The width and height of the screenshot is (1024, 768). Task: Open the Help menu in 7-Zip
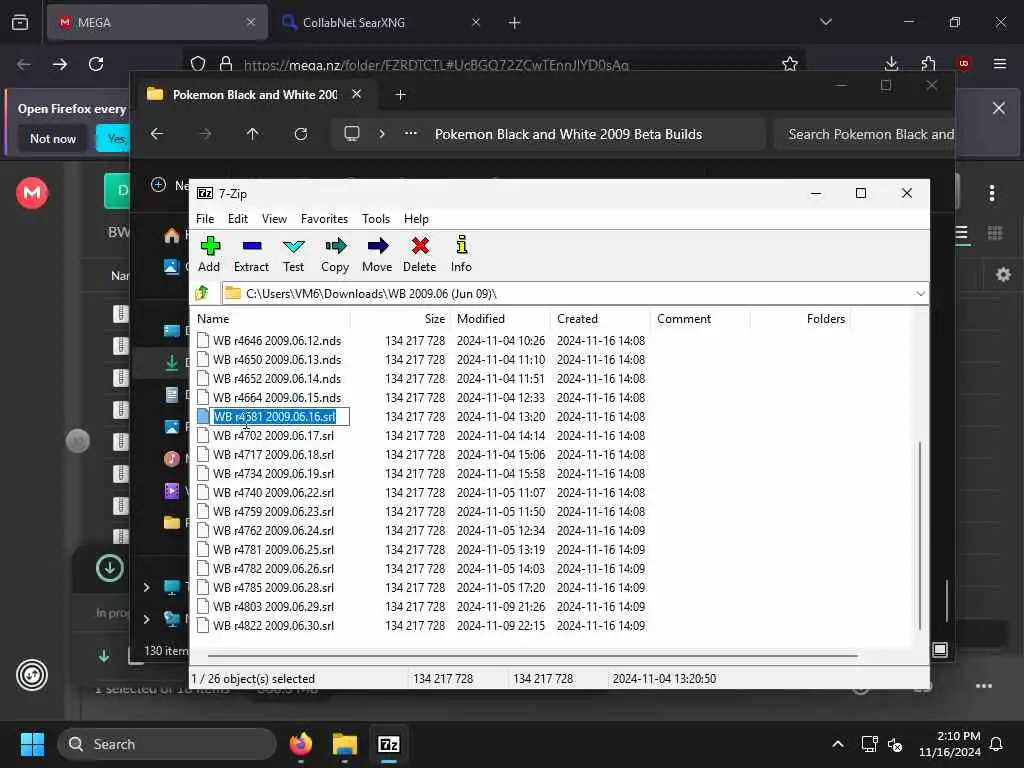coord(416,219)
